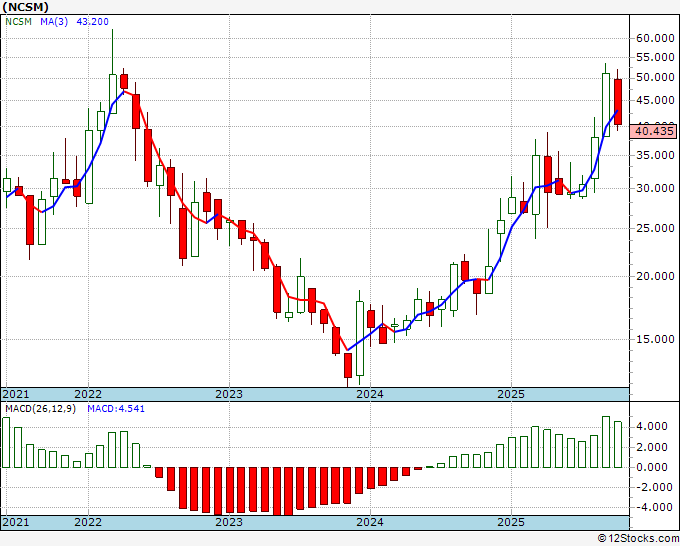Open the 12Stocks.com copyright link
This screenshot has height=546, width=680.
(638, 539)
